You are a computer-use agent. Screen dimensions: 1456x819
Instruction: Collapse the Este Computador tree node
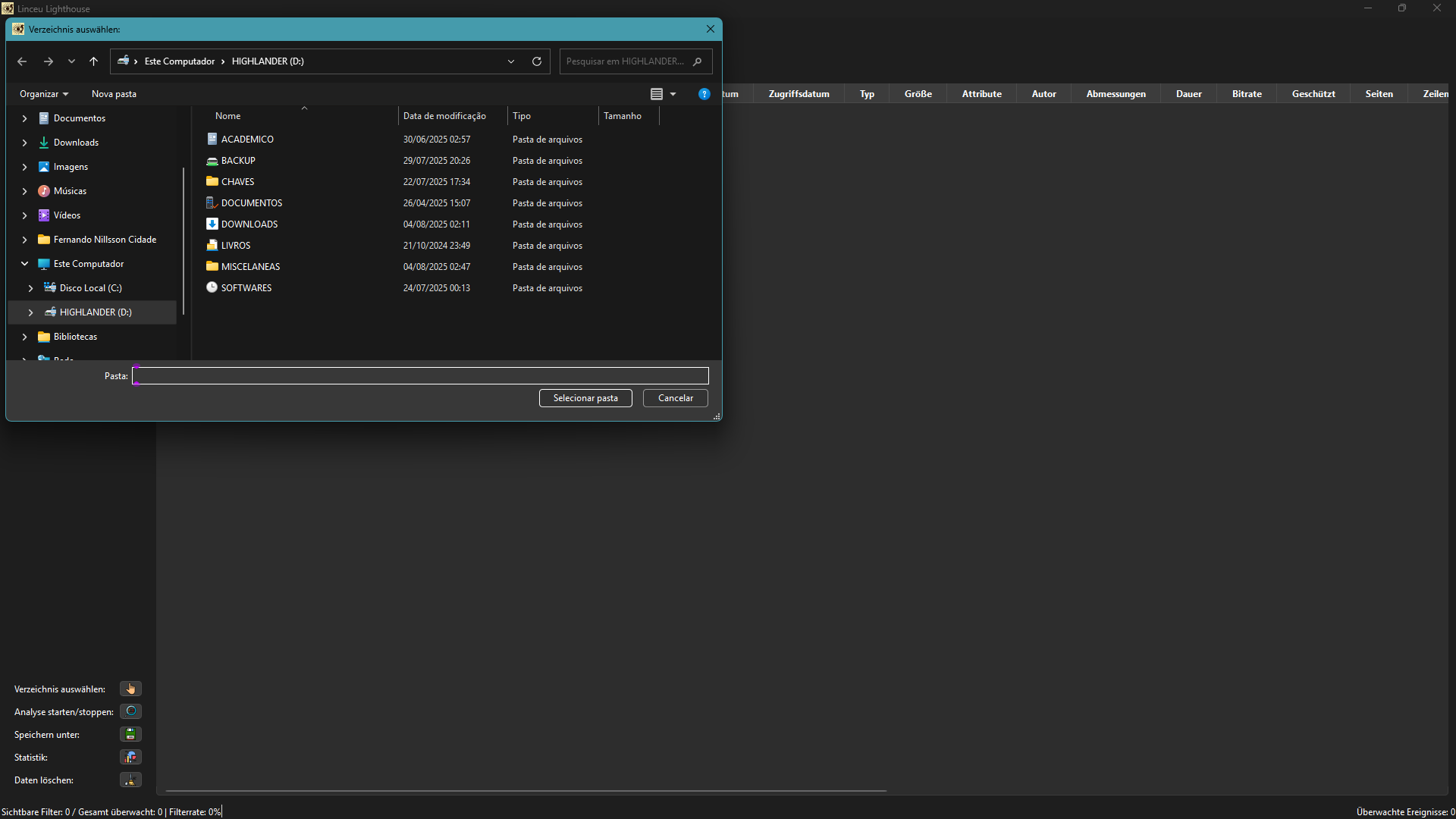(24, 264)
